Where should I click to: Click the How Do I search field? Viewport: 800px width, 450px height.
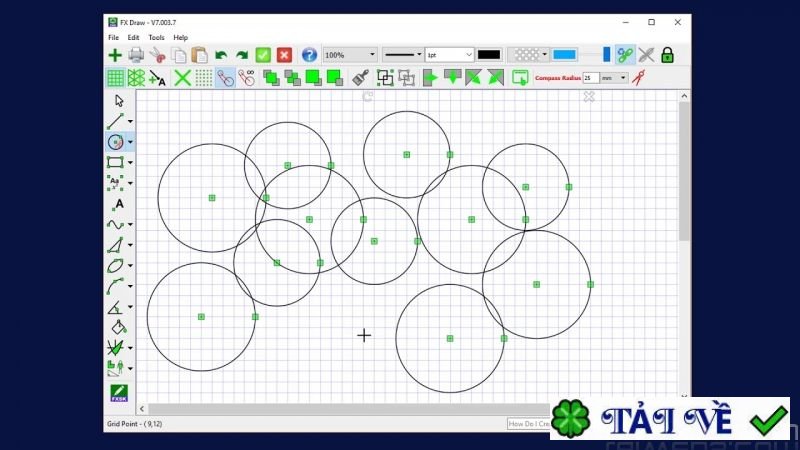point(529,423)
